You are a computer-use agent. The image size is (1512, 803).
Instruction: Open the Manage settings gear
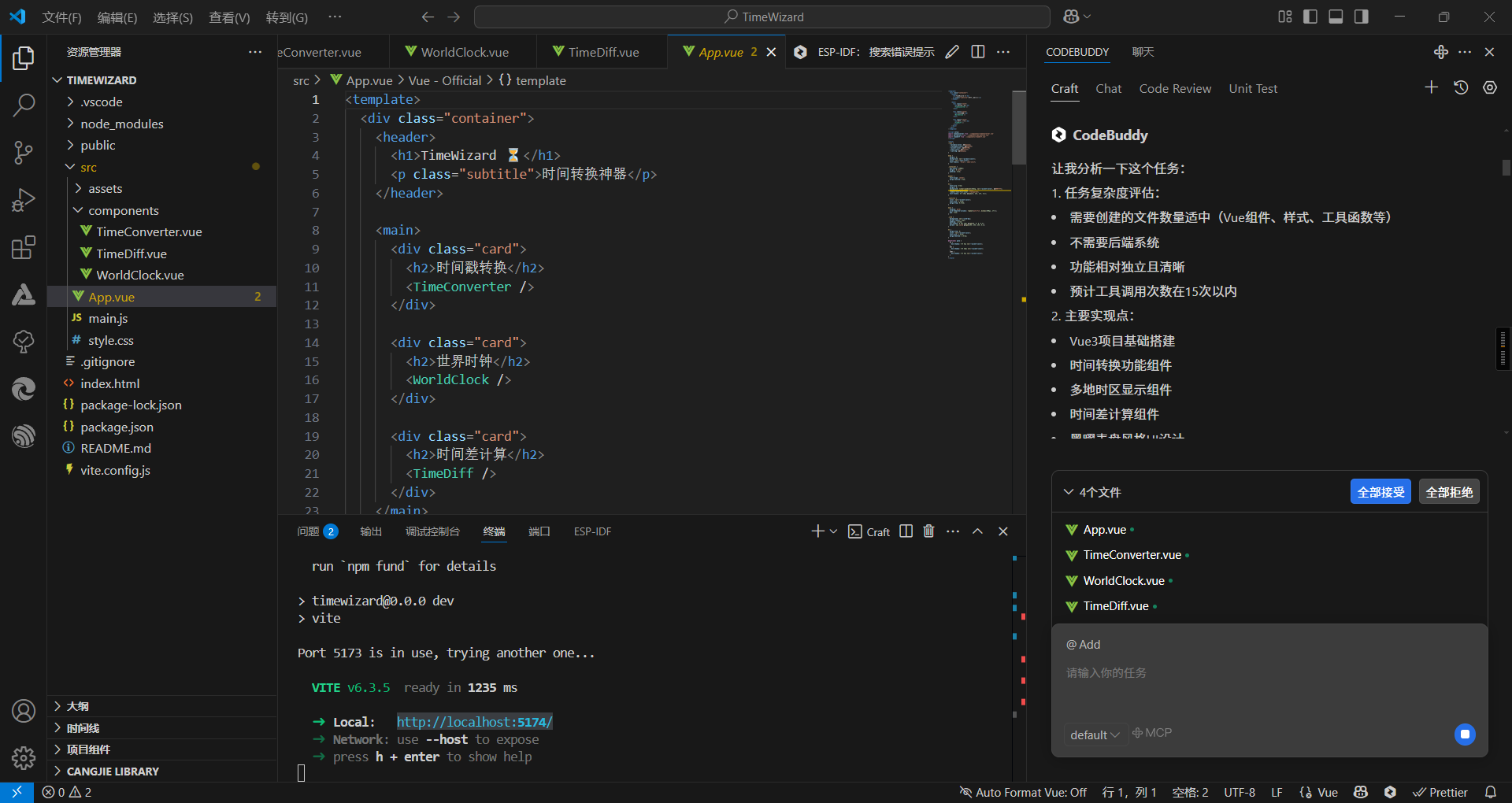(x=24, y=757)
